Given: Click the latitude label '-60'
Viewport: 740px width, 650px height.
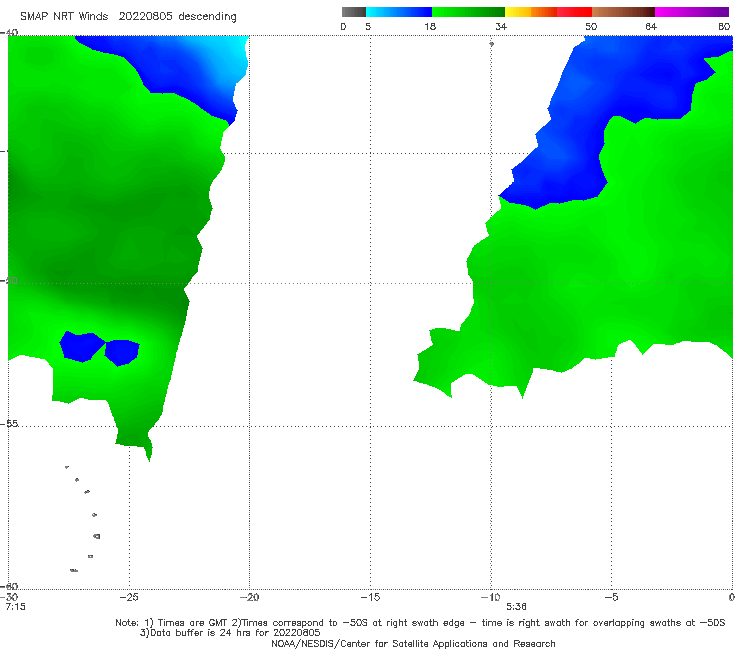Looking at the screenshot, I should click(9, 586).
